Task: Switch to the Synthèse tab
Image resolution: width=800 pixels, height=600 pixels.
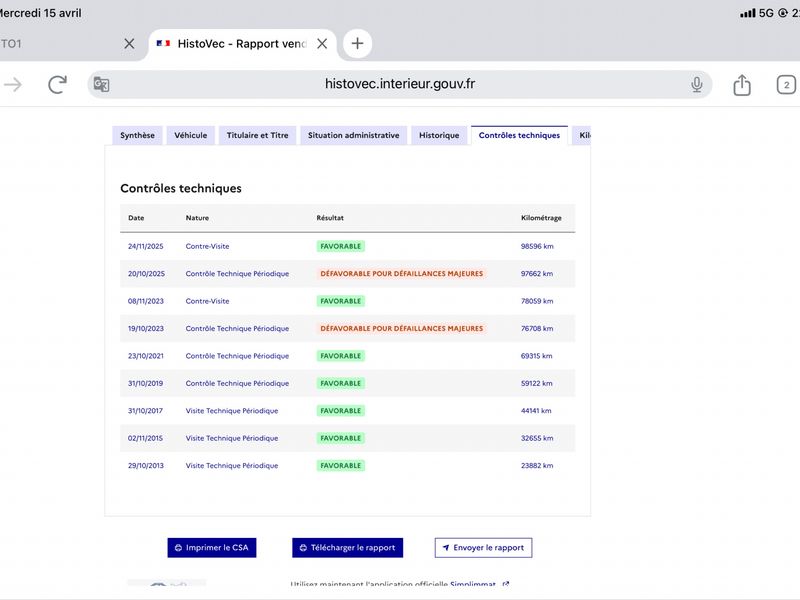Action: [137, 135]
